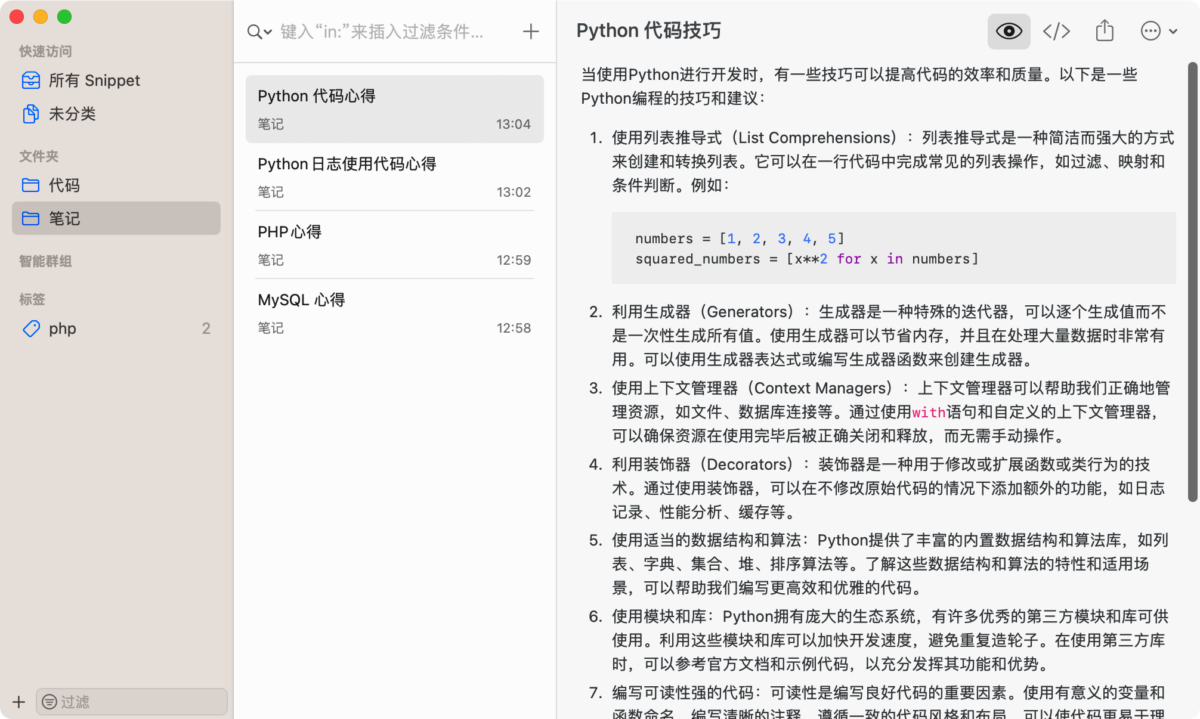The width and height of the screenshot is (1200, 719).
Task: Click the 12:59 timestamp
Action: (x=513, y=260)
